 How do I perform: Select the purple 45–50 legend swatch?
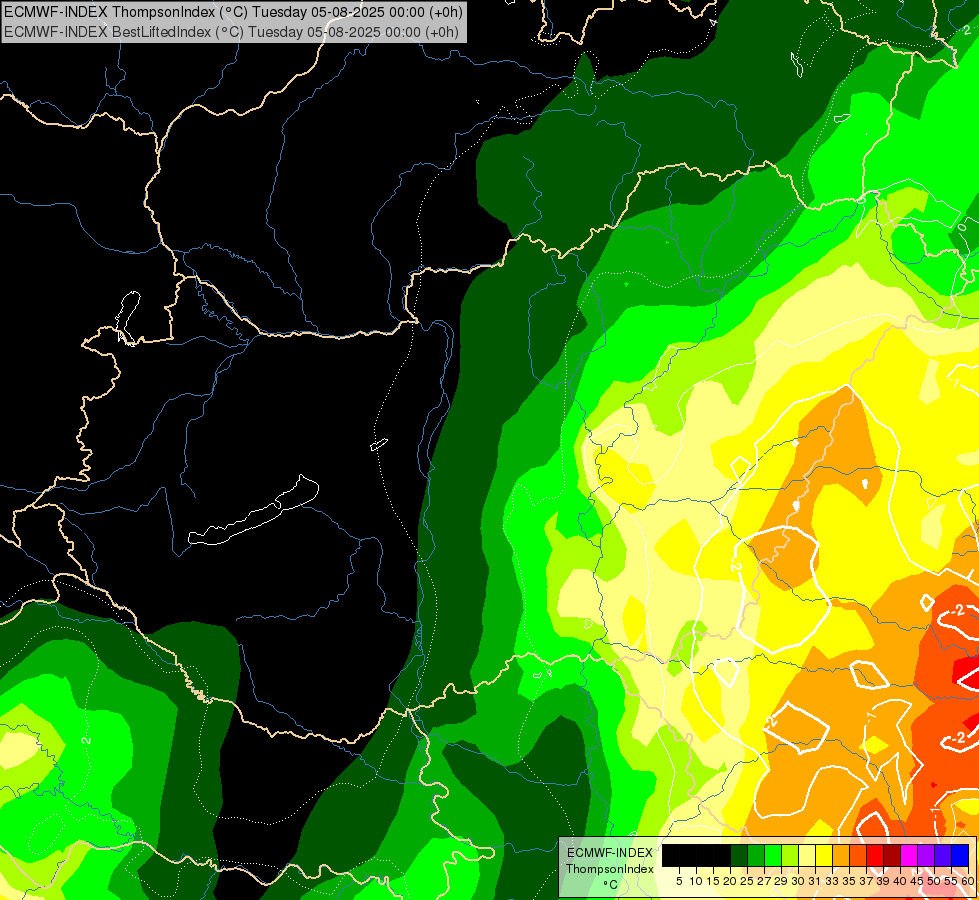pyautogui.click(x=926, y=856)
